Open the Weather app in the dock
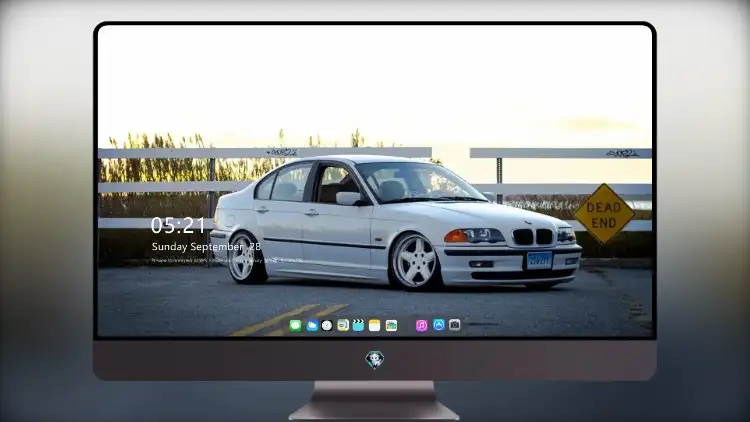This screenshot has width=750, height=422. (312, 326)
